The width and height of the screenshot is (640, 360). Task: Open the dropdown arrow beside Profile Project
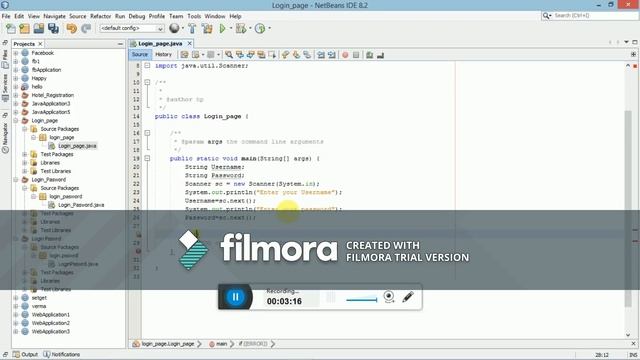tap(269, 29)
